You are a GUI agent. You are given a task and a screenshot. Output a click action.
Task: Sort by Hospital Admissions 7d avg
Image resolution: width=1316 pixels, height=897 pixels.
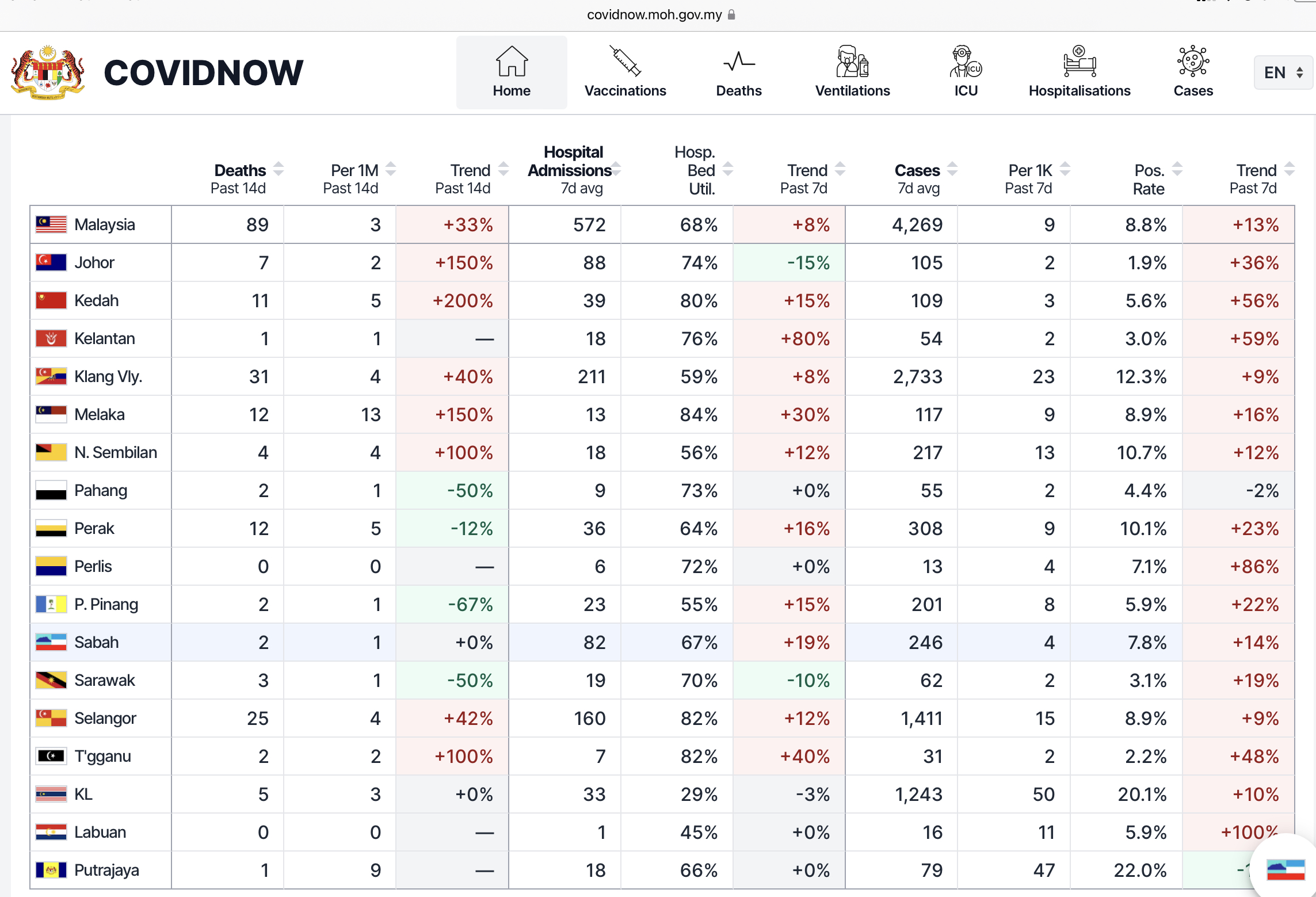(617, 169)
